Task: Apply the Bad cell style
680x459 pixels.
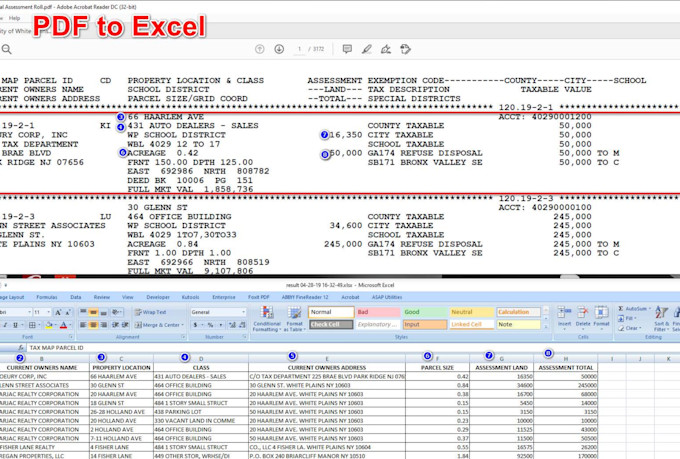Action: coord(378,312)
